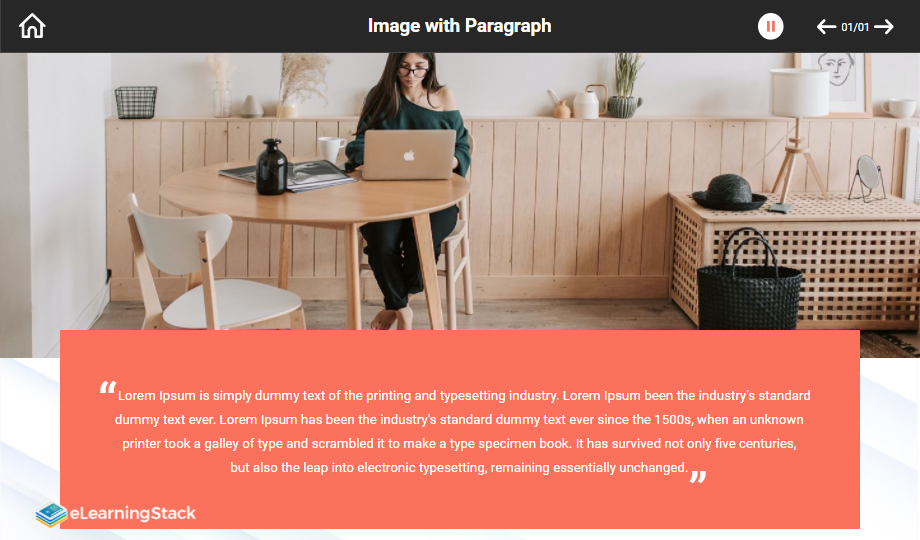Screen dimensions: 920x540
Task: Click the 01/01 page counter
Action: coord(855,27)
